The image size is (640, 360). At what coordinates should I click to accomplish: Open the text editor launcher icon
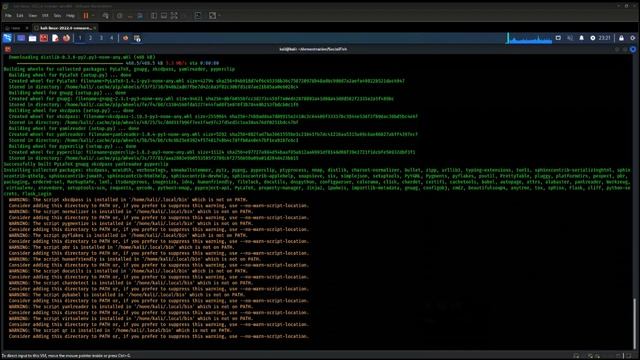coord(55,38)
